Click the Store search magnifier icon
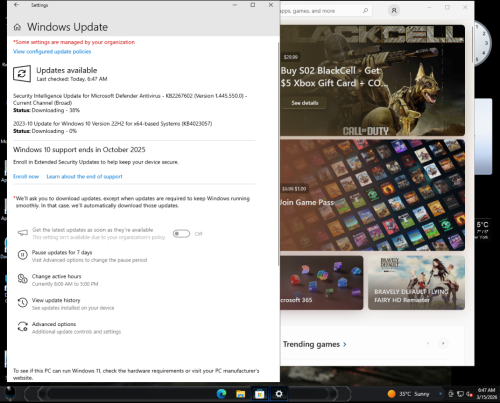500x403 pixels. [365, 11]
